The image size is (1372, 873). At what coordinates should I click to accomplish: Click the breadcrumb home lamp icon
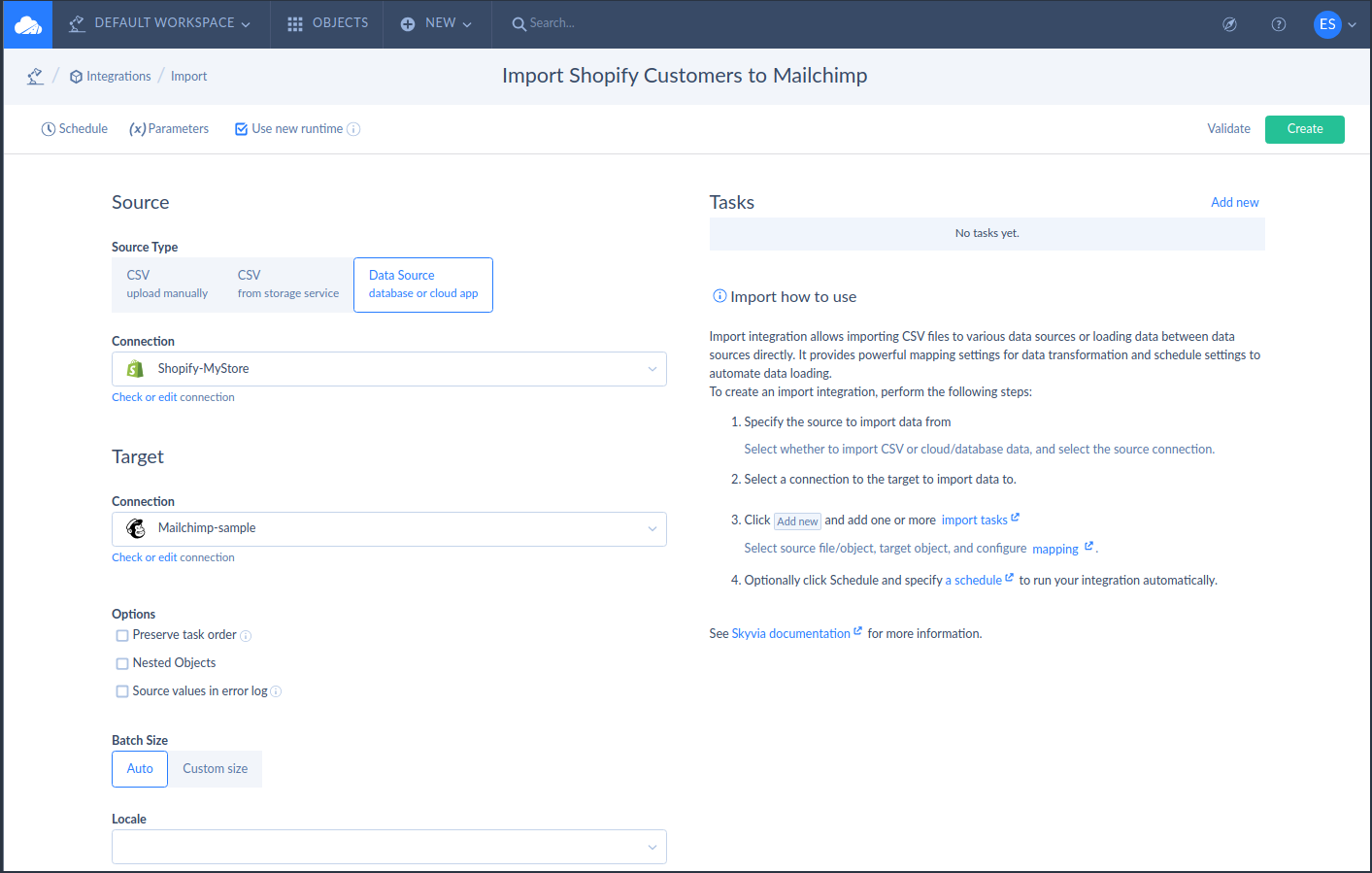pyautogui.click(x=35, y=76)
